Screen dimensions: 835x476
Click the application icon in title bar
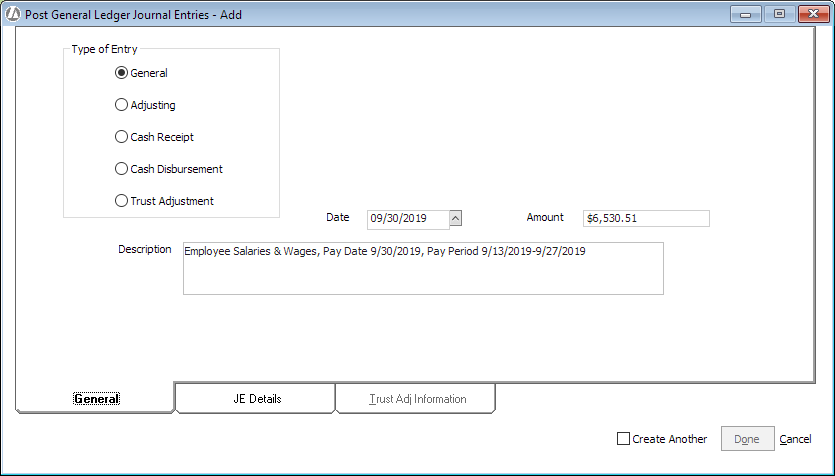click(12, 14)
